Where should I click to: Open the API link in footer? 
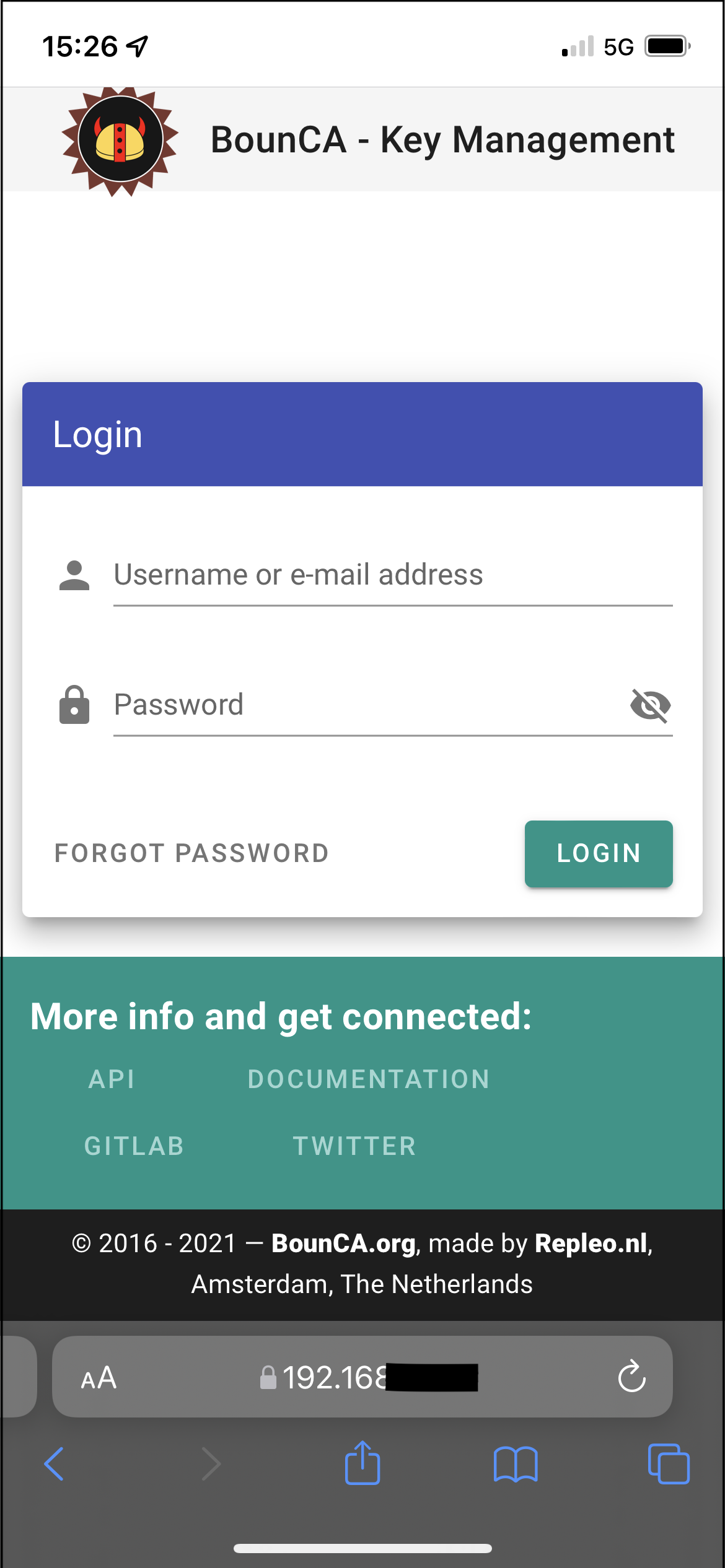(x=112, y=1079)
